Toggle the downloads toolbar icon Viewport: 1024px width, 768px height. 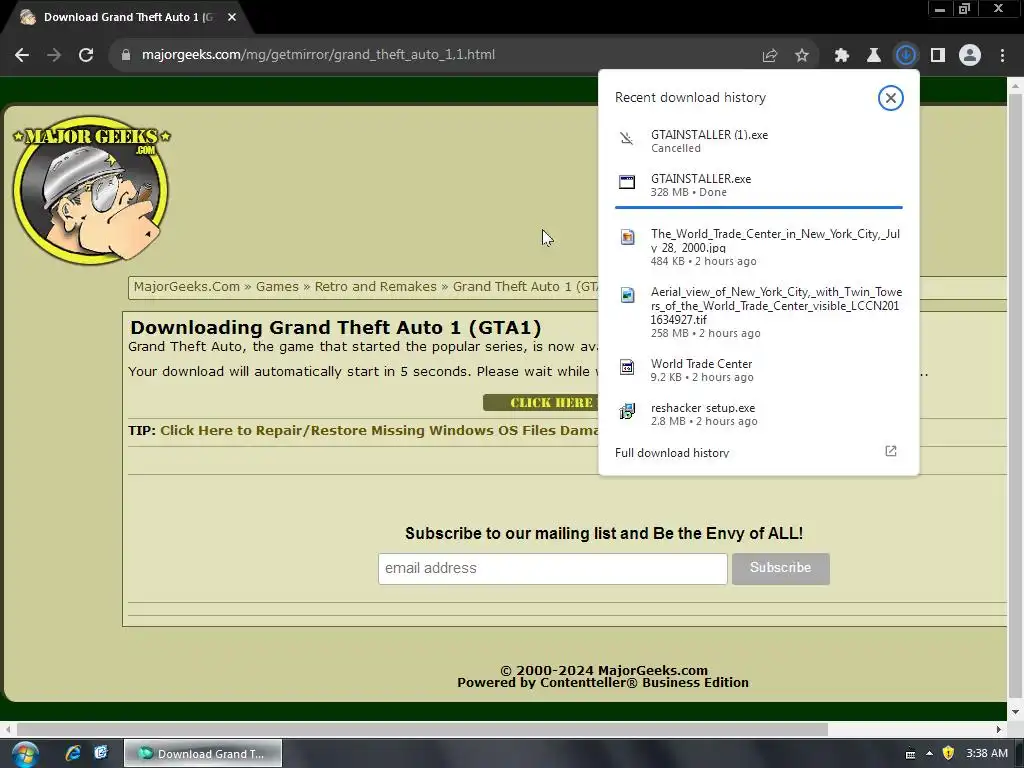pyautogui.click(x=906, y=56)
